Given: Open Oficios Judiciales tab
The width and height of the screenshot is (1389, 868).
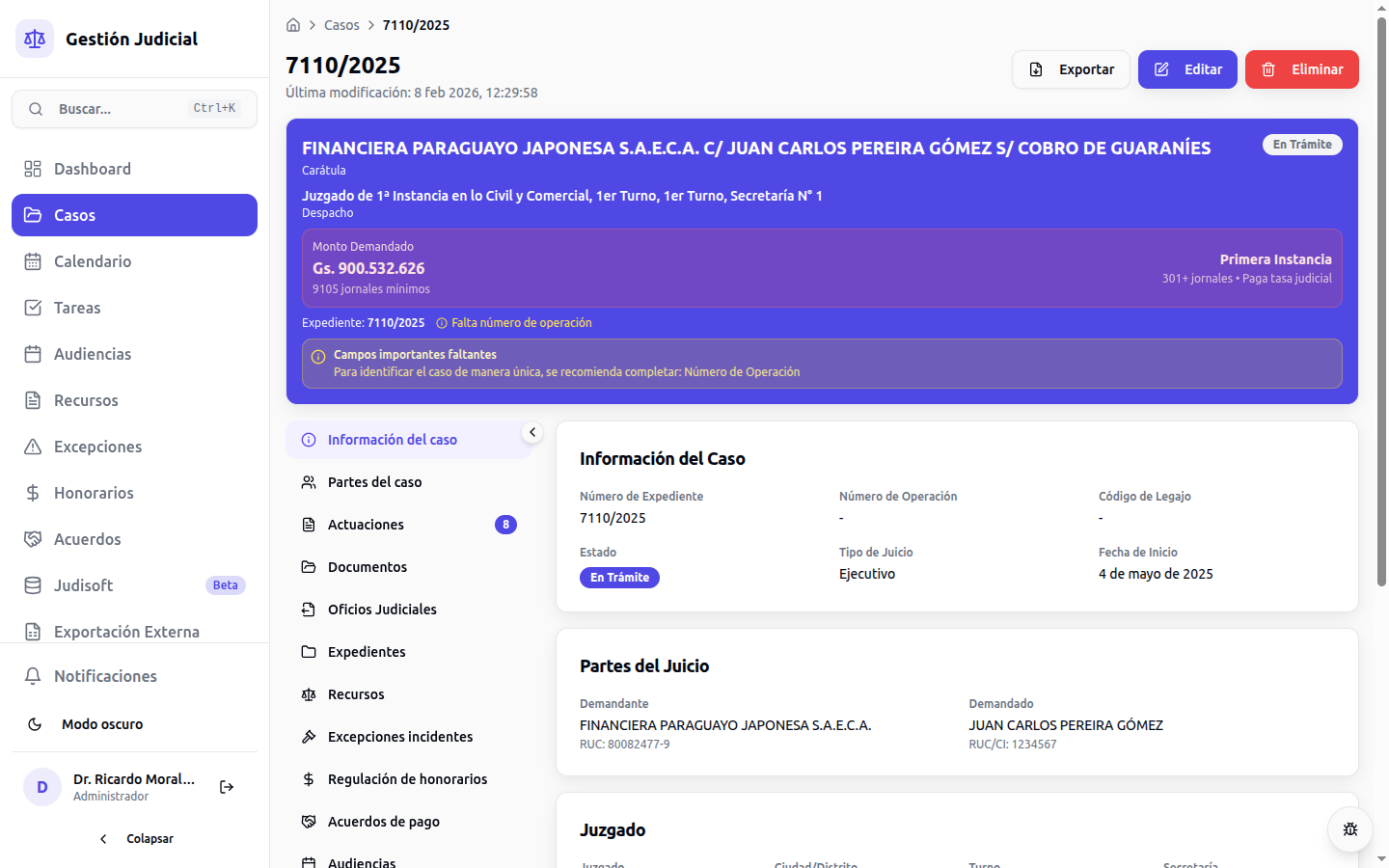Looking at the screenshot, I should point(409,610).
